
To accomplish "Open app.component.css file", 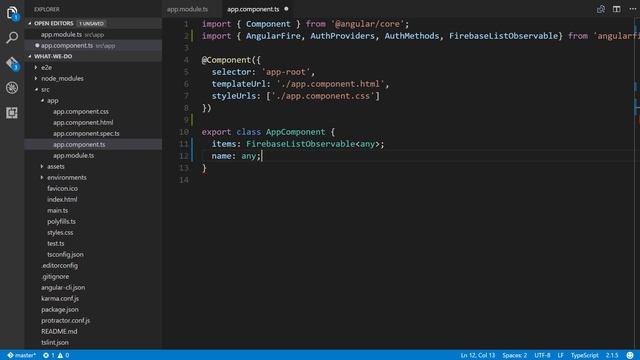I will 81,111.
